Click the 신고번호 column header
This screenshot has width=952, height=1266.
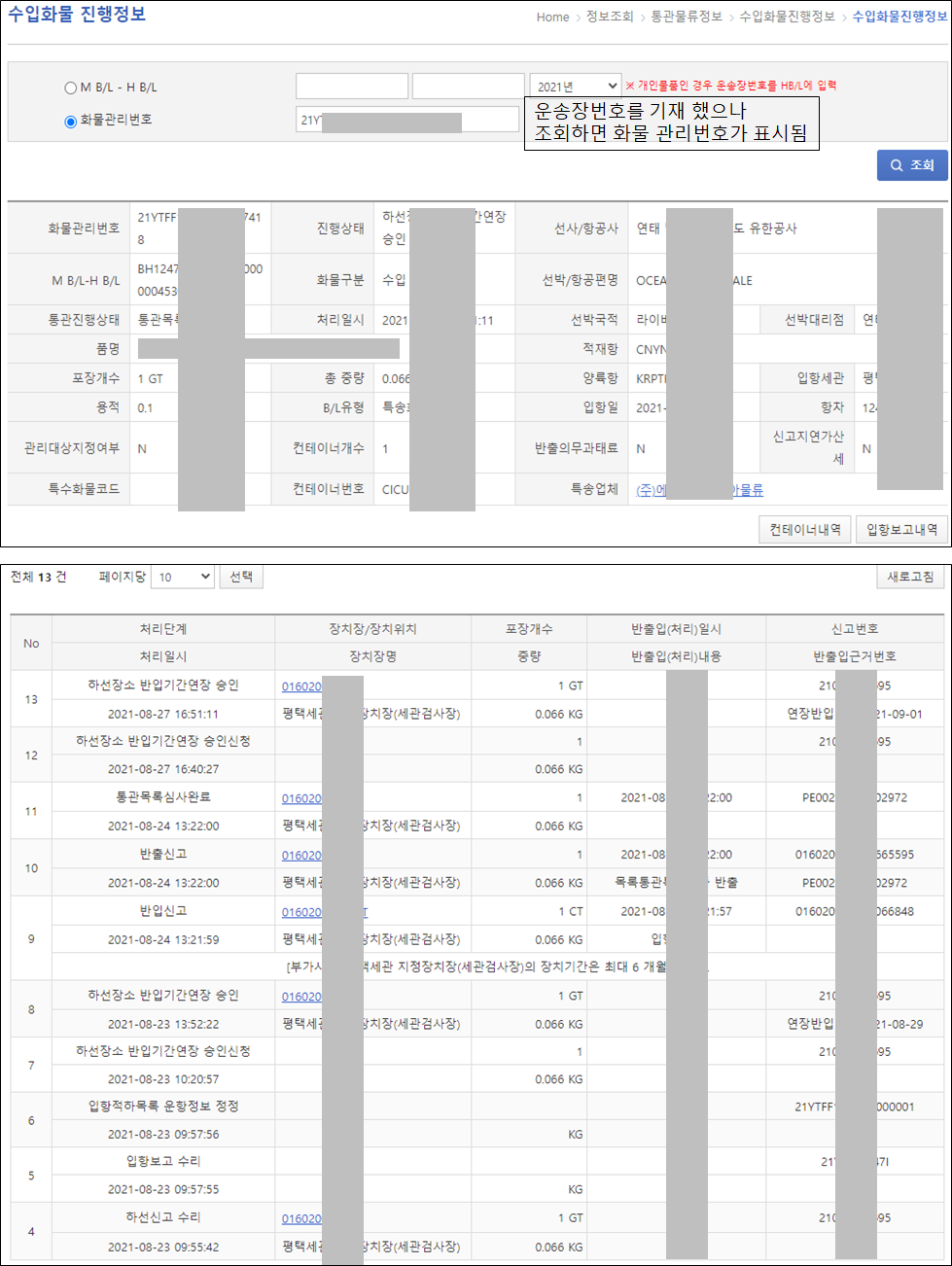(855, 629)
